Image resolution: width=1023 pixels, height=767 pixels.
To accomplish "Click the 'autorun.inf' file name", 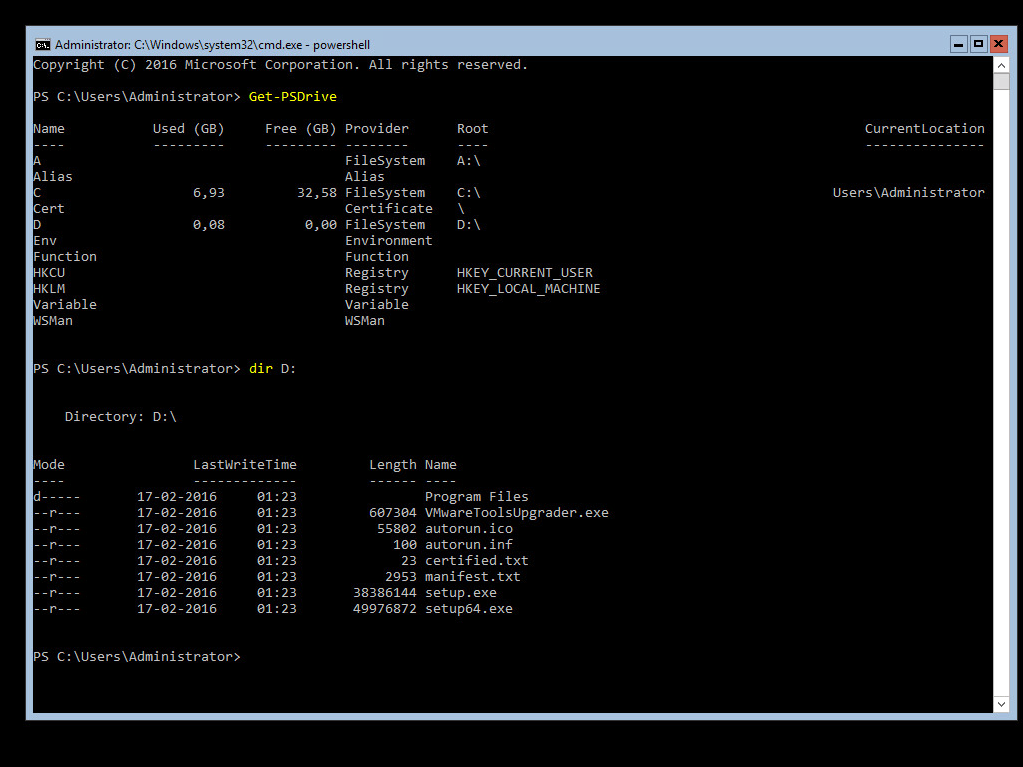I will 468,545.
